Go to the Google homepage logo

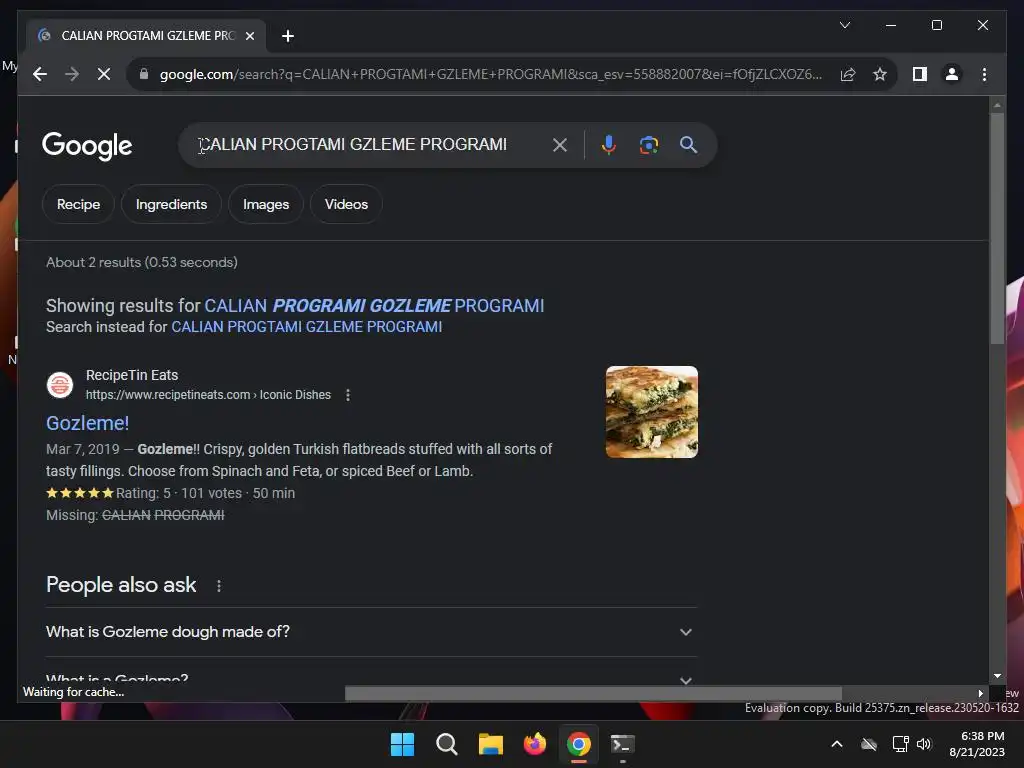tap(87, 146)
